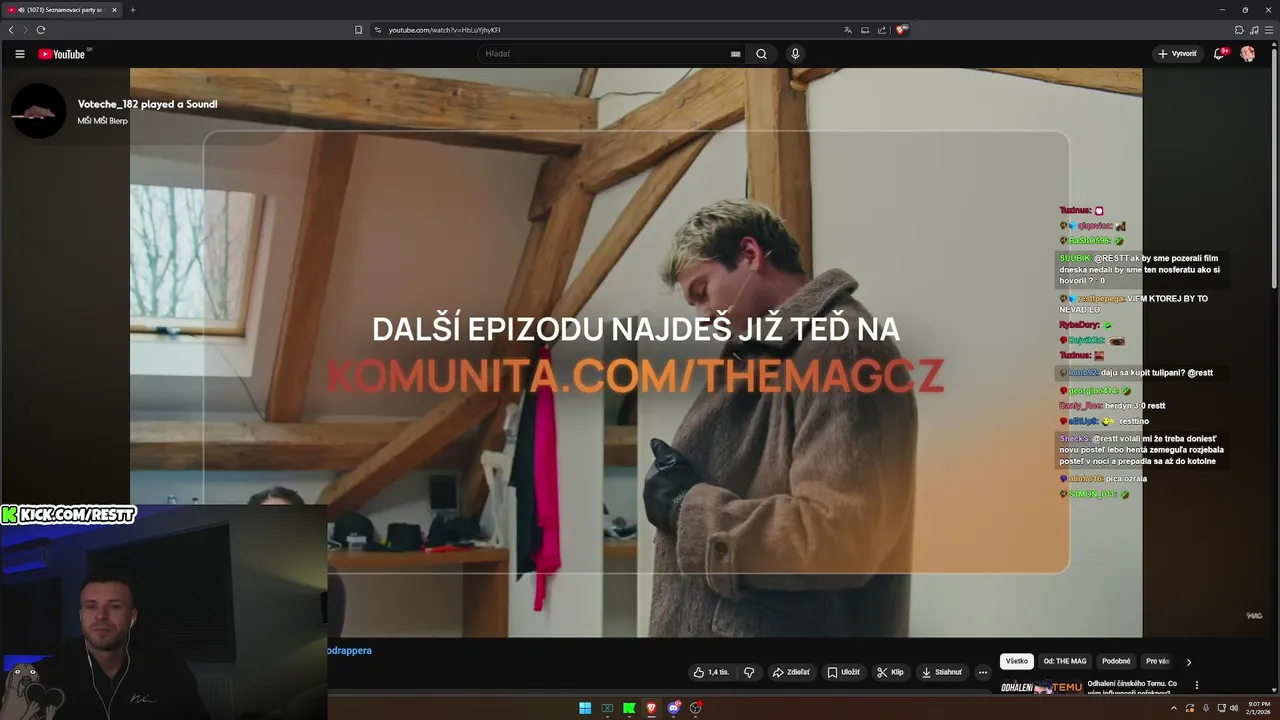
Task: Open the on-screen keyboard in the search box
Action: [x=736, y=54]
